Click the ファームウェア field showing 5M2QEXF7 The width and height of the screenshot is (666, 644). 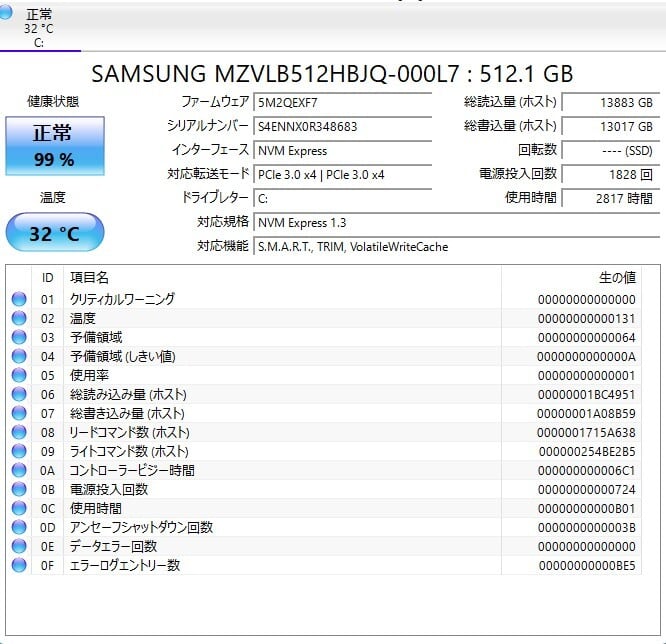pyautogui.click(x=342, y=102)
